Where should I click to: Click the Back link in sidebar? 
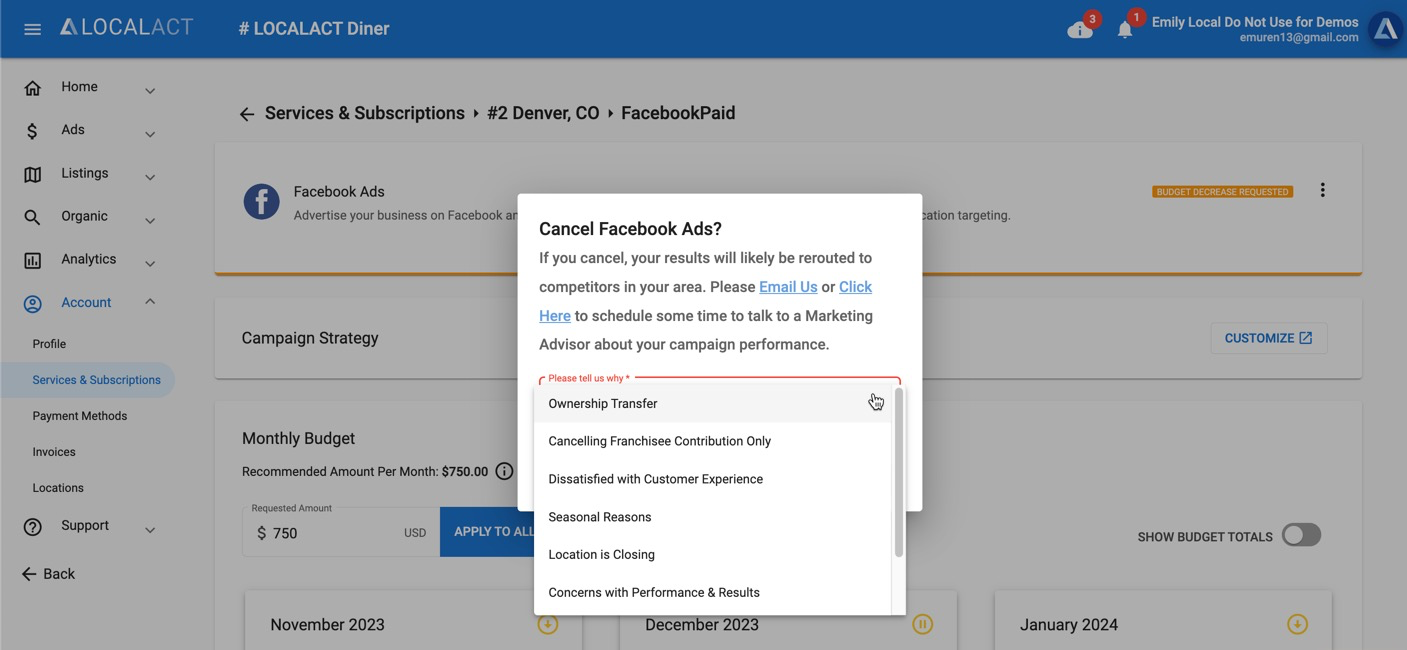pos(48,574)
